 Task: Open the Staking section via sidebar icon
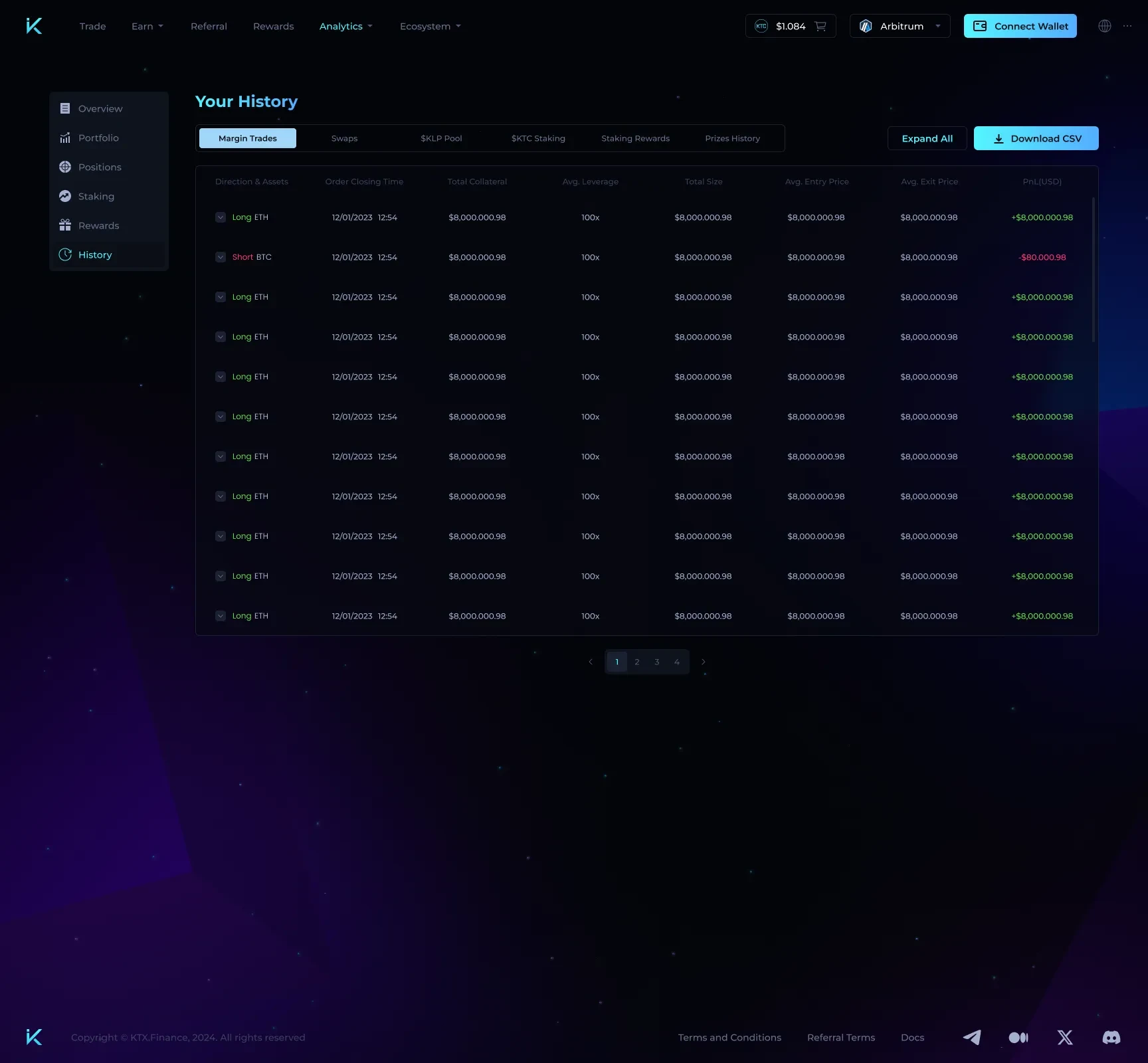coord(65,196)
